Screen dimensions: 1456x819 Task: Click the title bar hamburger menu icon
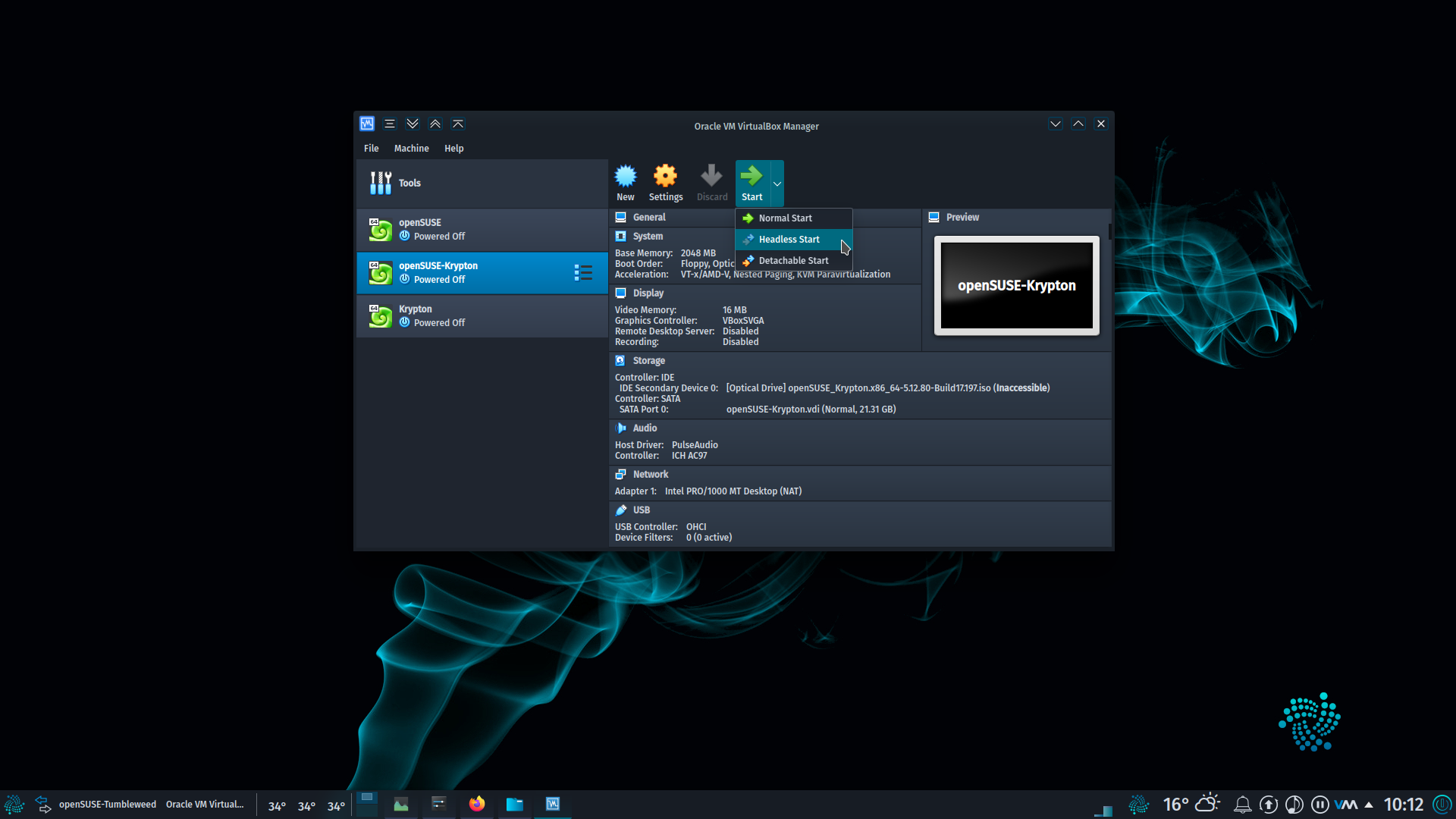click(390, 124)
